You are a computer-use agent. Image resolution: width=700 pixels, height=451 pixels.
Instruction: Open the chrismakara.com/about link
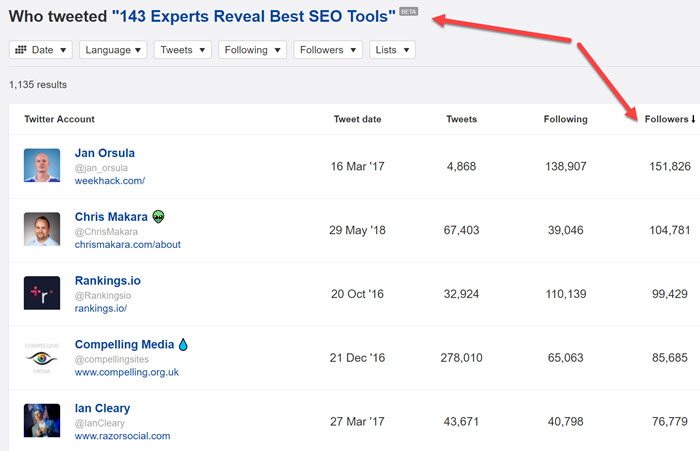129,245
